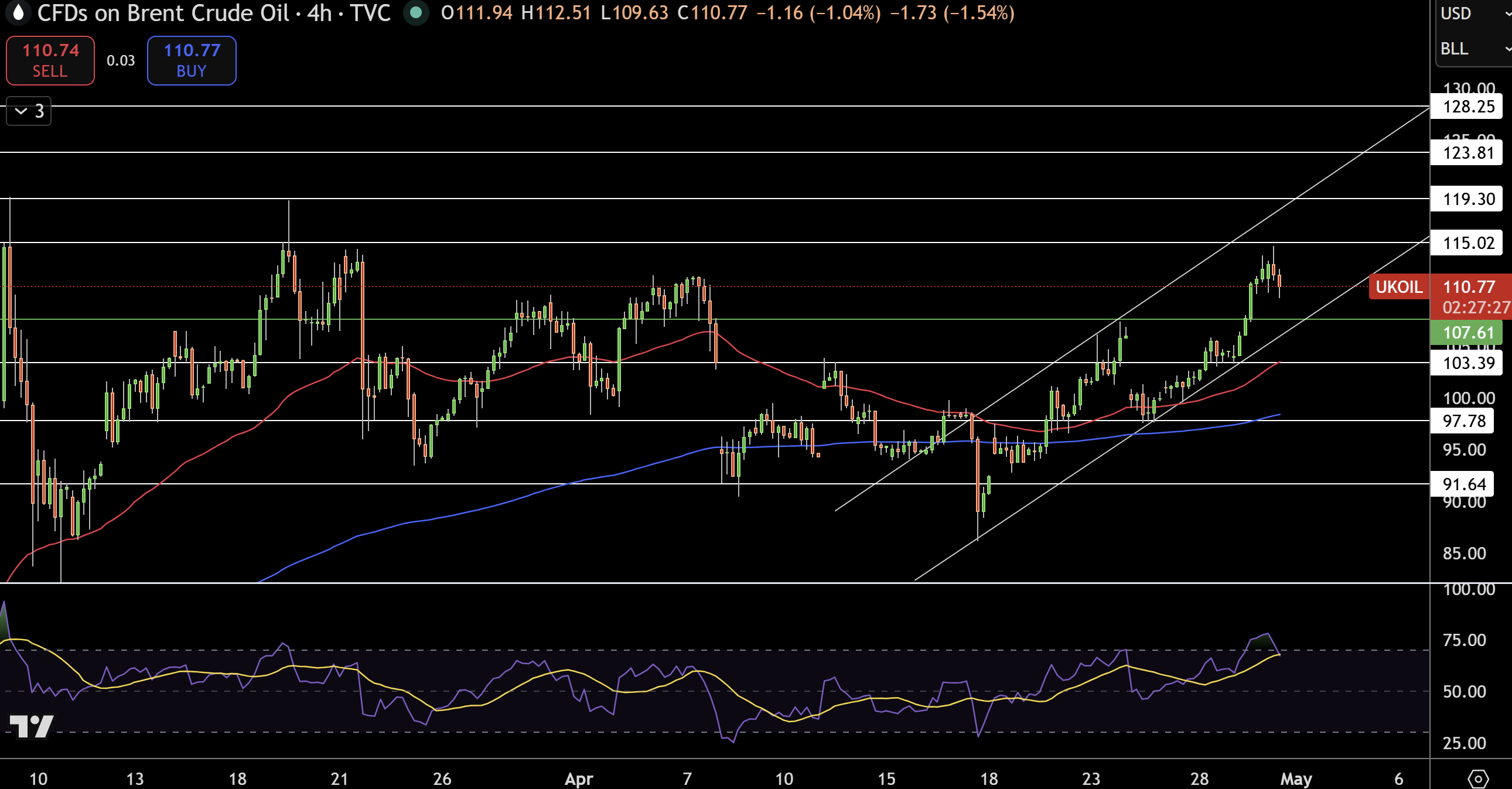Click the 25.00 RSI scale label

coord(1465,743)
